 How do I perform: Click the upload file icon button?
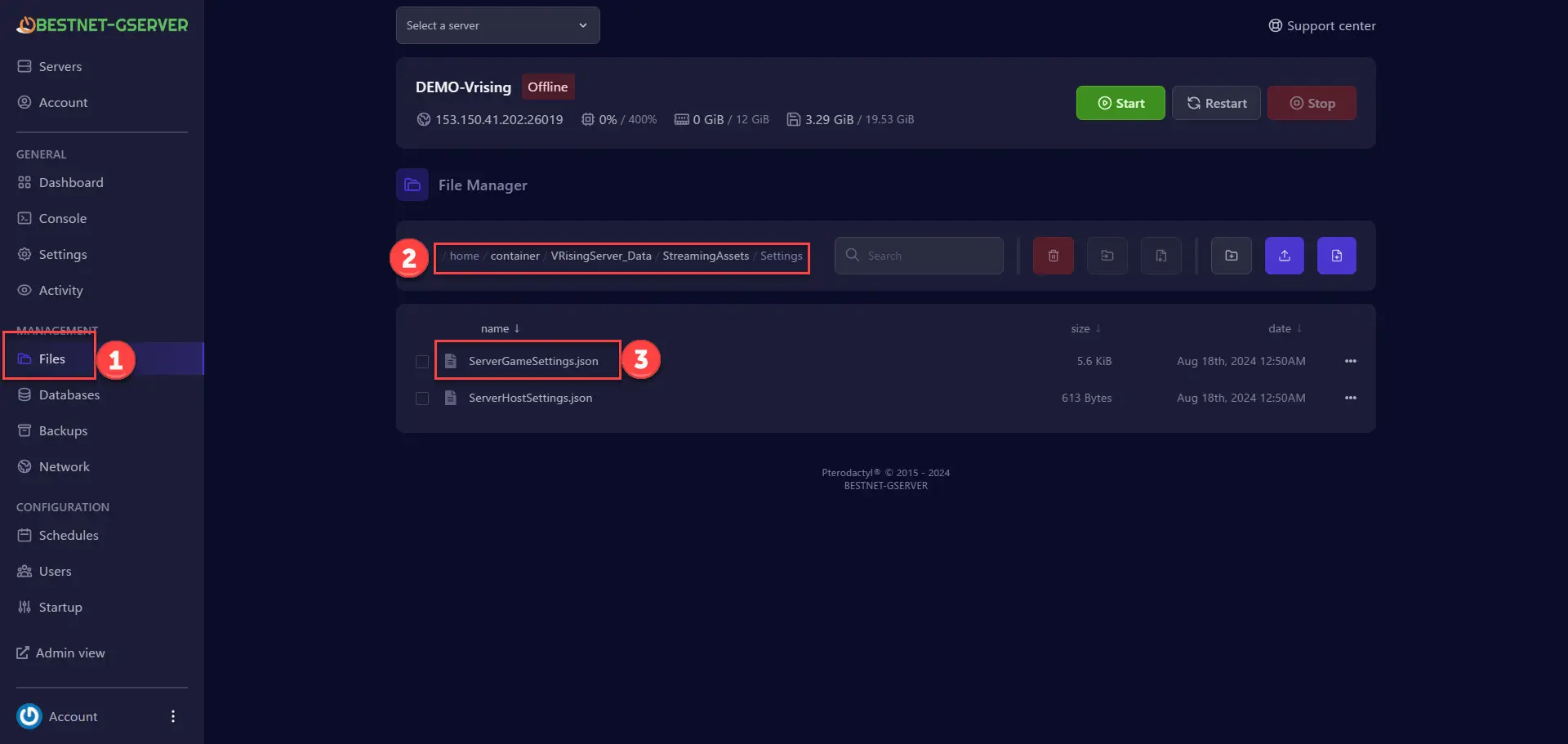click(1284, 256)
